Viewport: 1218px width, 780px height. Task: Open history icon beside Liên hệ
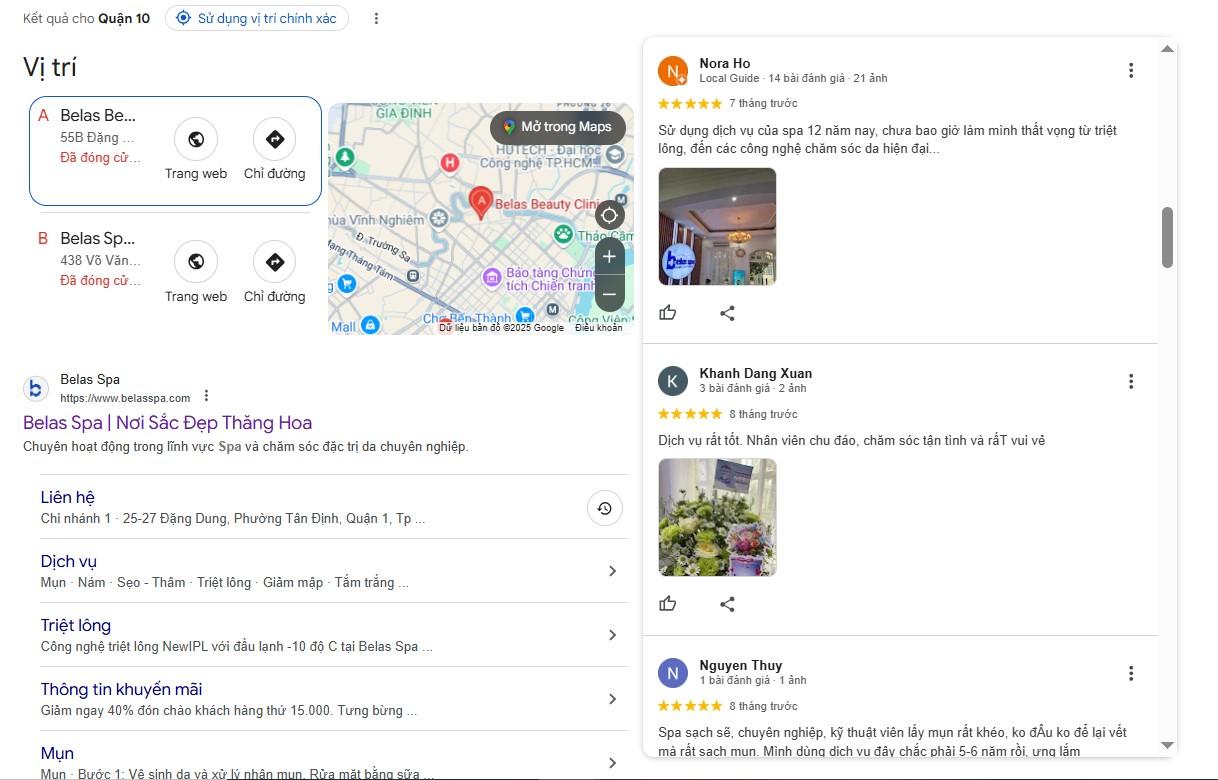(x=605, y=508)
